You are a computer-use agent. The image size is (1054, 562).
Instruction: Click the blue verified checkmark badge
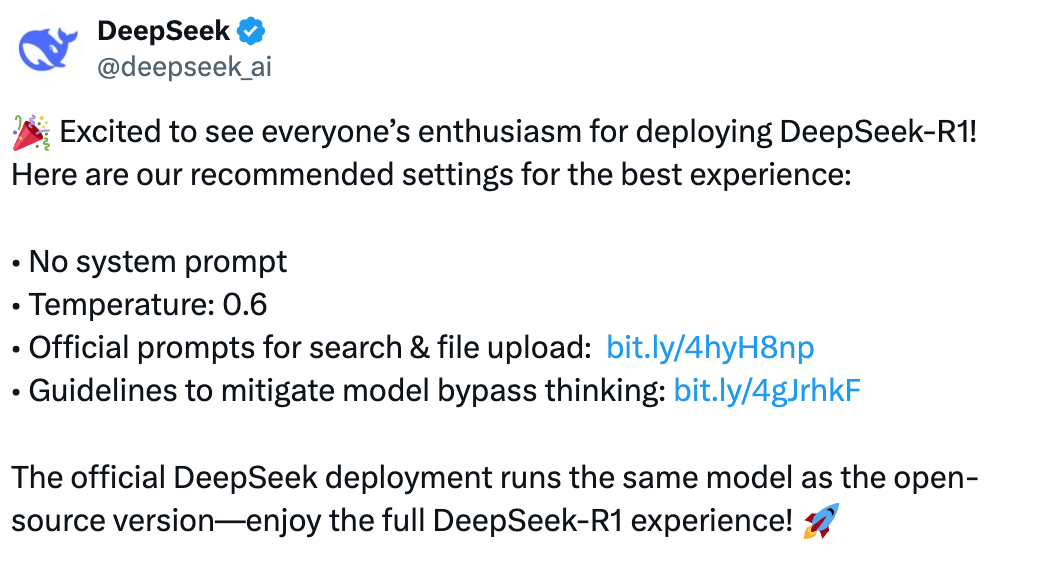pyautogui.click(x=251, y=31)
